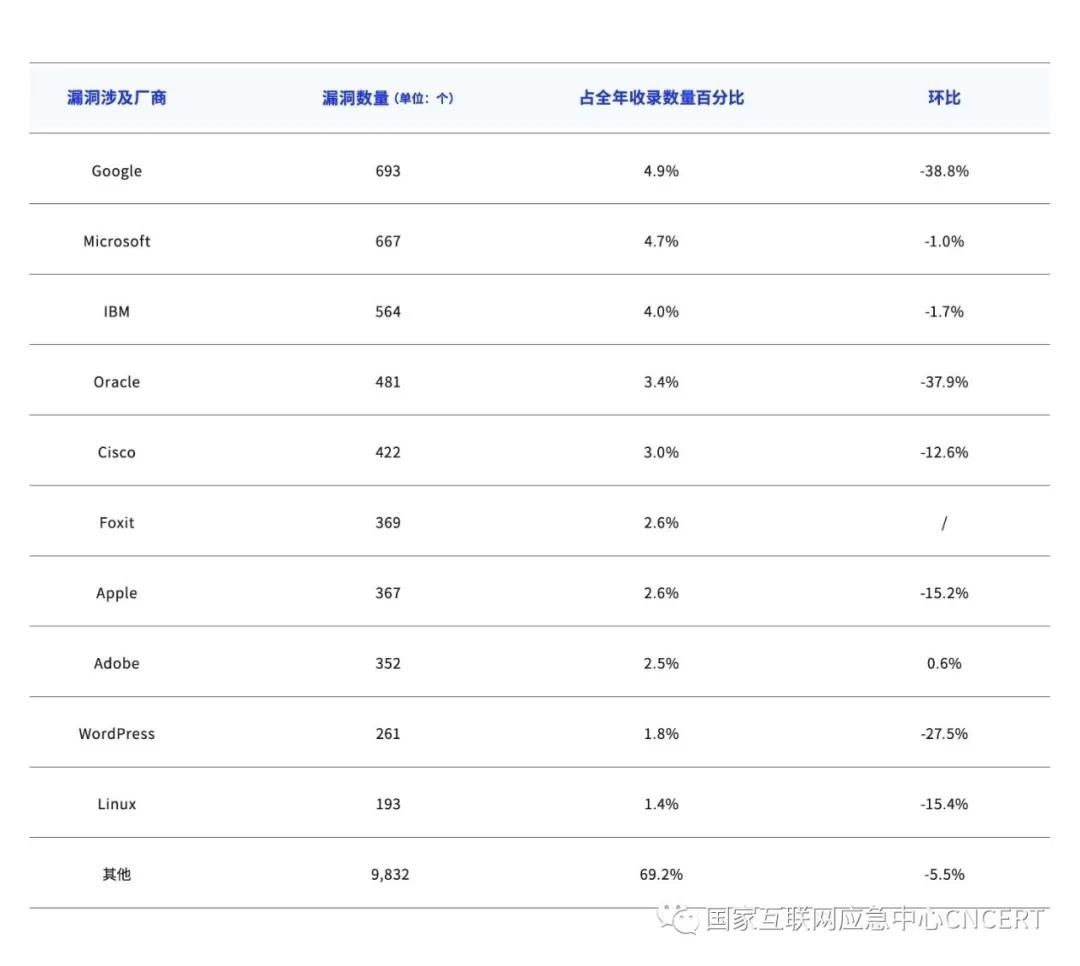Screen dimensions: 1080x966
Task: Click the Oracle vendor cell
Action: coord(117,382)
